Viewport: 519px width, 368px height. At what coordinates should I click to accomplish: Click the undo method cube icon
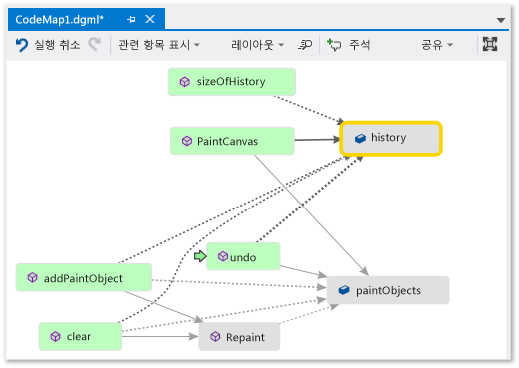[223, 256]
